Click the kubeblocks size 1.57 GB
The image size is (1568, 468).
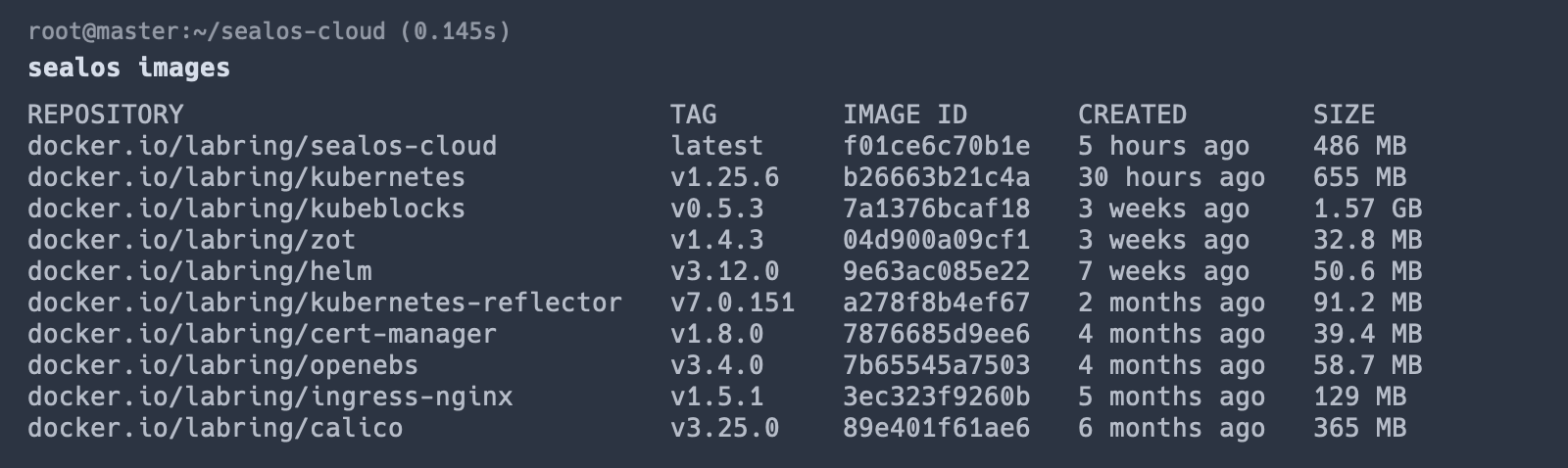pyautogui.click(x=1367, y=209)
